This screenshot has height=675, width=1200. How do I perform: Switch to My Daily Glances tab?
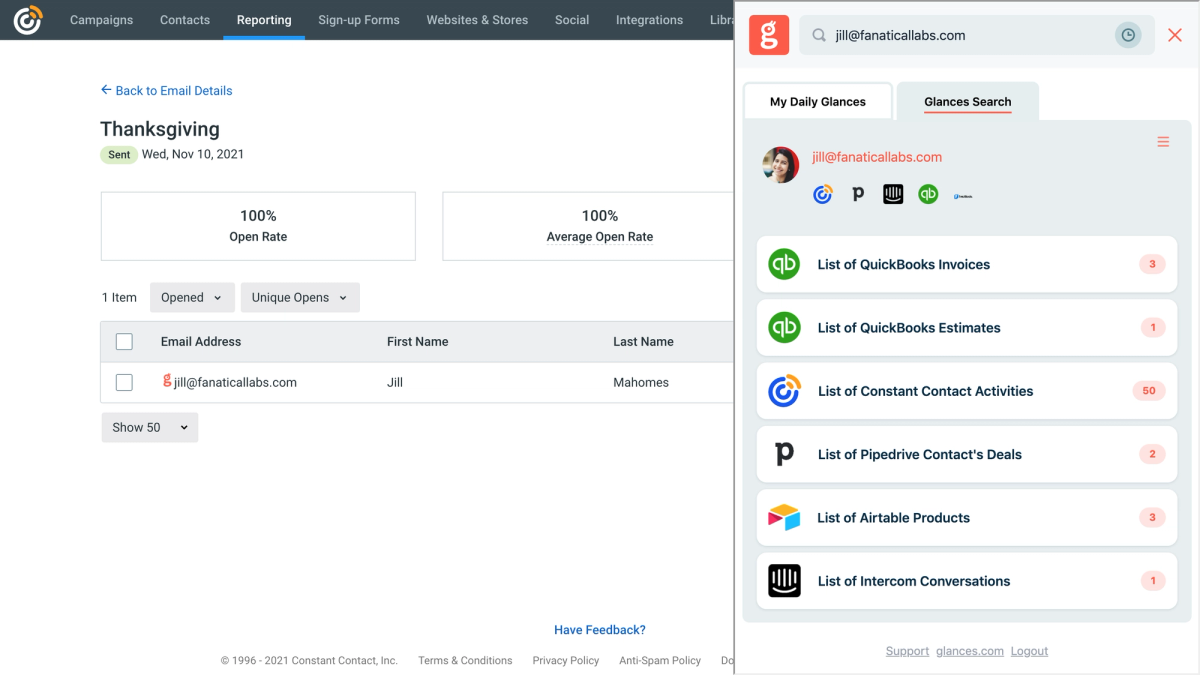pyautogui.click(x=818, y=101)
